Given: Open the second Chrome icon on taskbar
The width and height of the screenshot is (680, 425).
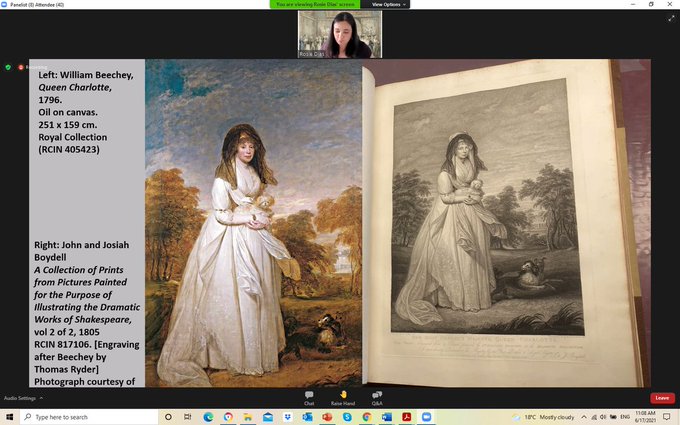Looking at the screenshot, I should tap(367, 417).
